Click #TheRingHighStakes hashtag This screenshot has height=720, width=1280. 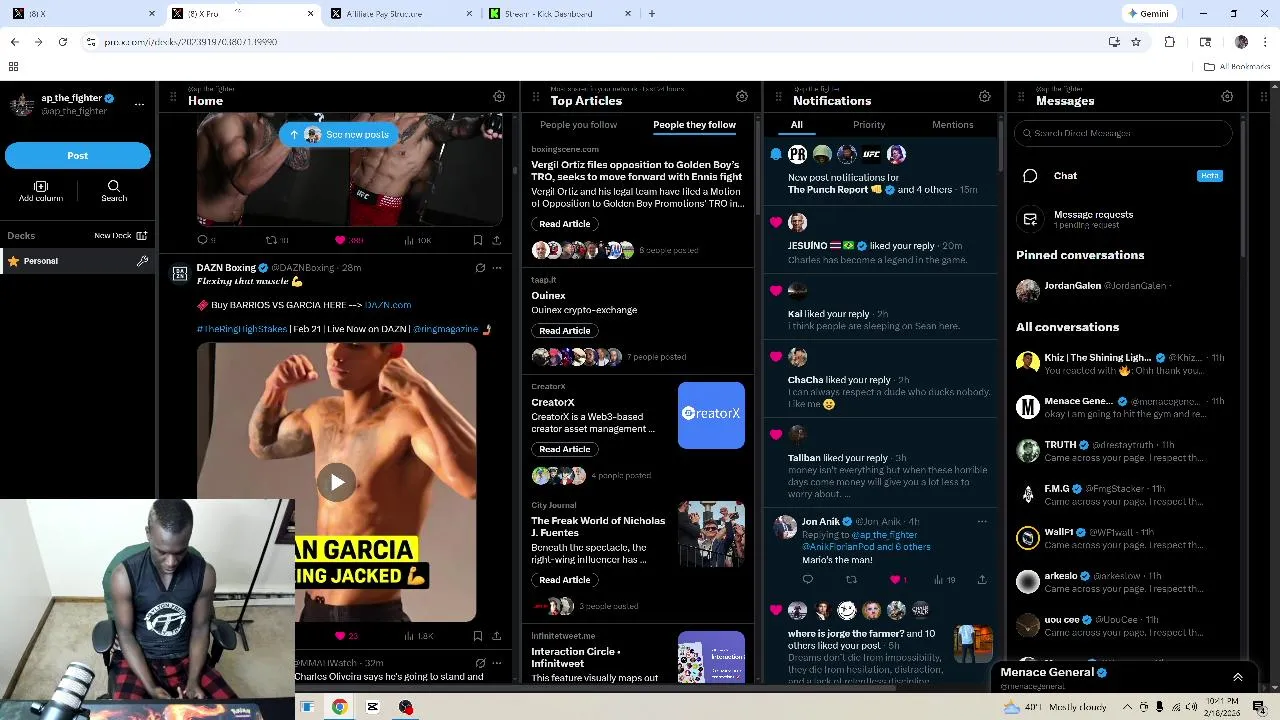coord(241,329)
